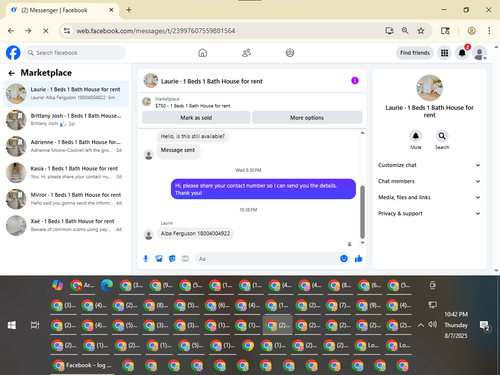This screenshot has width=500, height=375.
Task: Attach a photo file icon
Action: pyautogui.click(x=159, y=259)
